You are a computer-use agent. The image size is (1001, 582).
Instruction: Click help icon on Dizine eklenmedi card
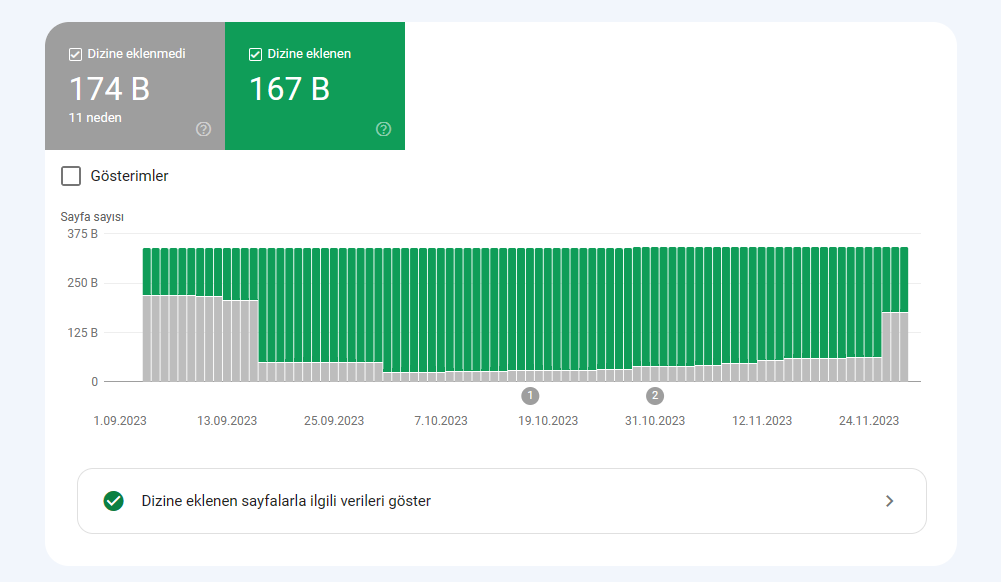[204, 130]
